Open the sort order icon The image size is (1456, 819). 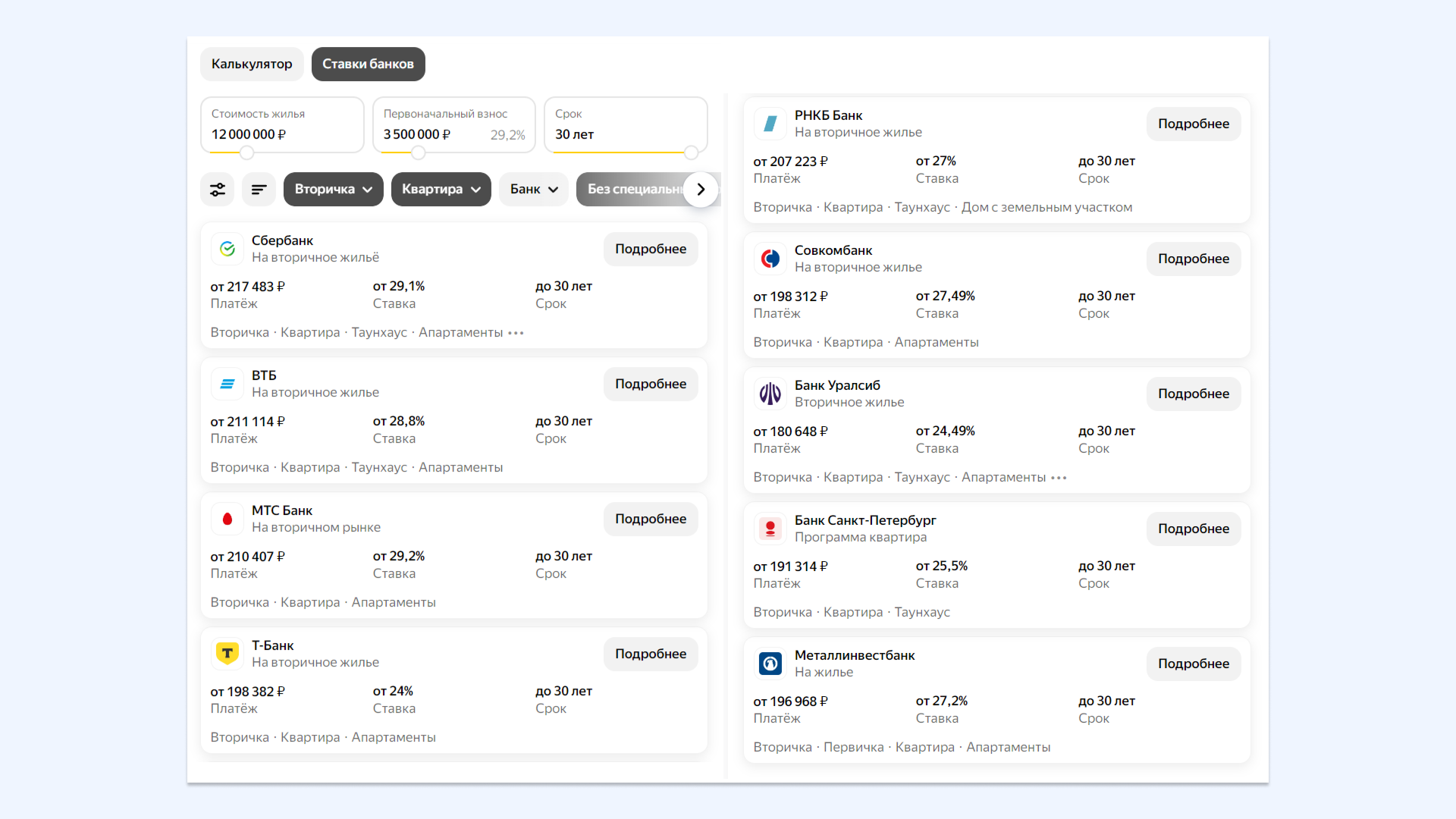(x=259, y=190)
